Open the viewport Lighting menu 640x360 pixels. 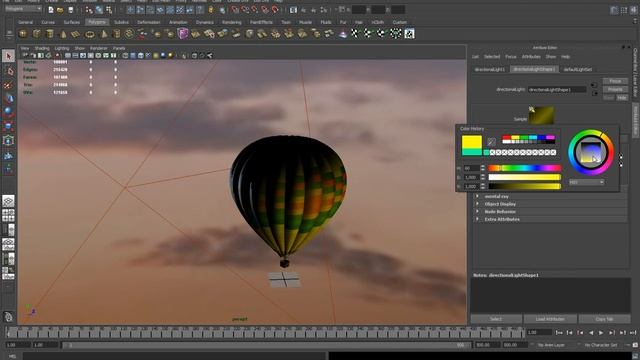click(62, 48)
